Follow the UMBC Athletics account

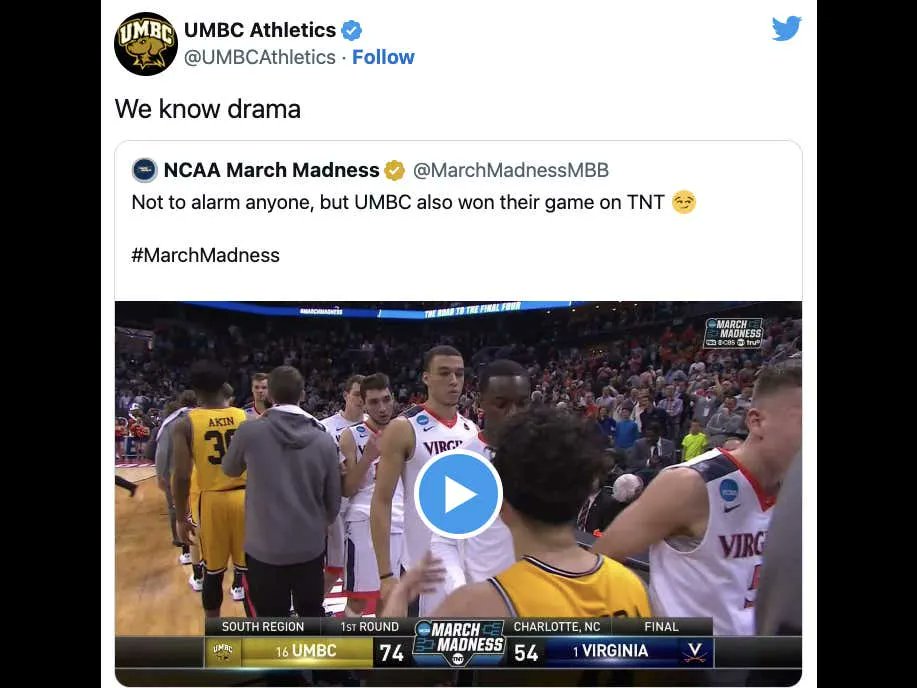pos(383,57)
